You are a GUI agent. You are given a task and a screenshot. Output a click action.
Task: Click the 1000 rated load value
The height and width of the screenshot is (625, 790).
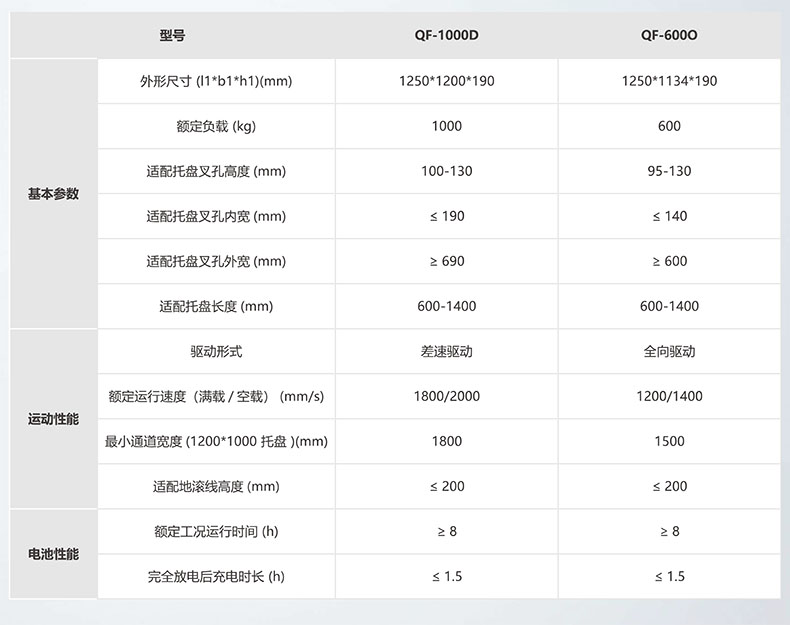tap(446, 126)
